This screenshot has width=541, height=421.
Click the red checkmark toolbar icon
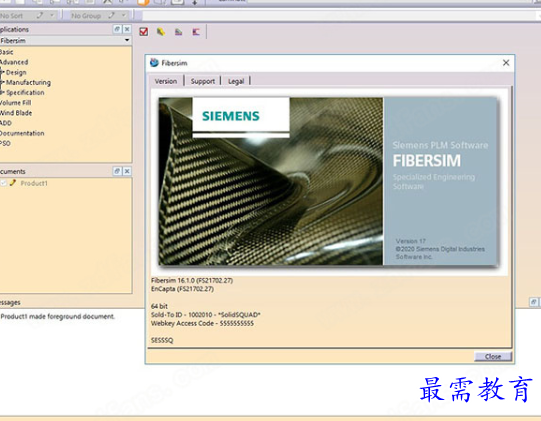[x=144, y=32]
